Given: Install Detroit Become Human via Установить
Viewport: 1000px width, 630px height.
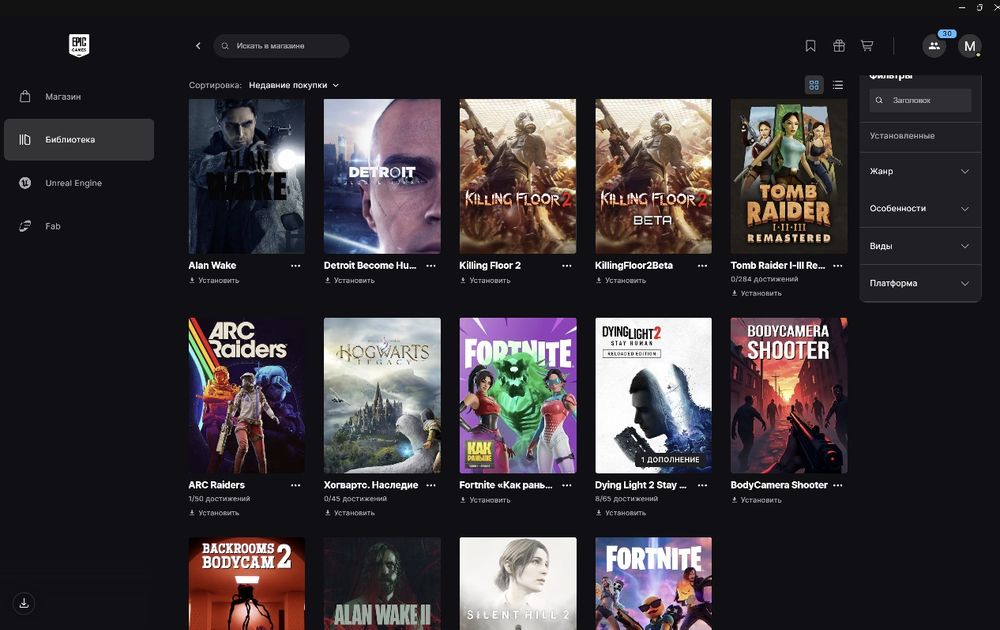Looking at the screenshot, I should 349,281.
